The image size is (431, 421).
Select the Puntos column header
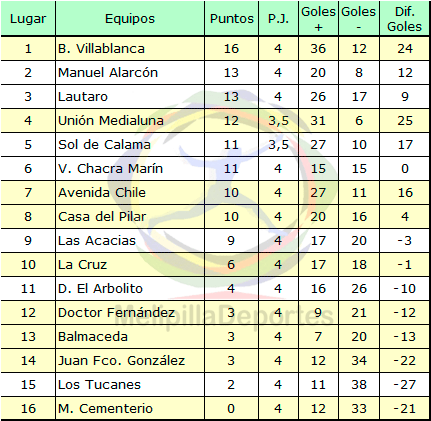tap(232, 19)
